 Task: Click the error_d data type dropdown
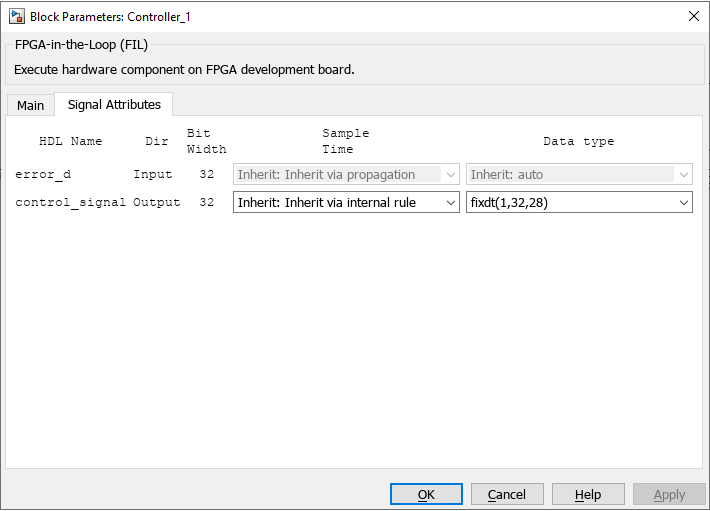tap(579, 174)
